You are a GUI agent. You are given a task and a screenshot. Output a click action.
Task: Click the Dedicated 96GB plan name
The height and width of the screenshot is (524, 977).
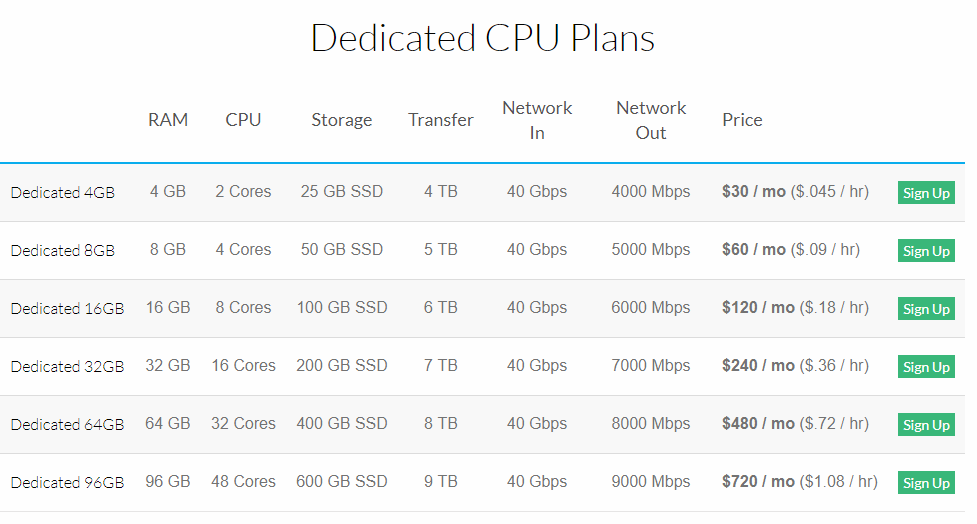coord(67,483)
